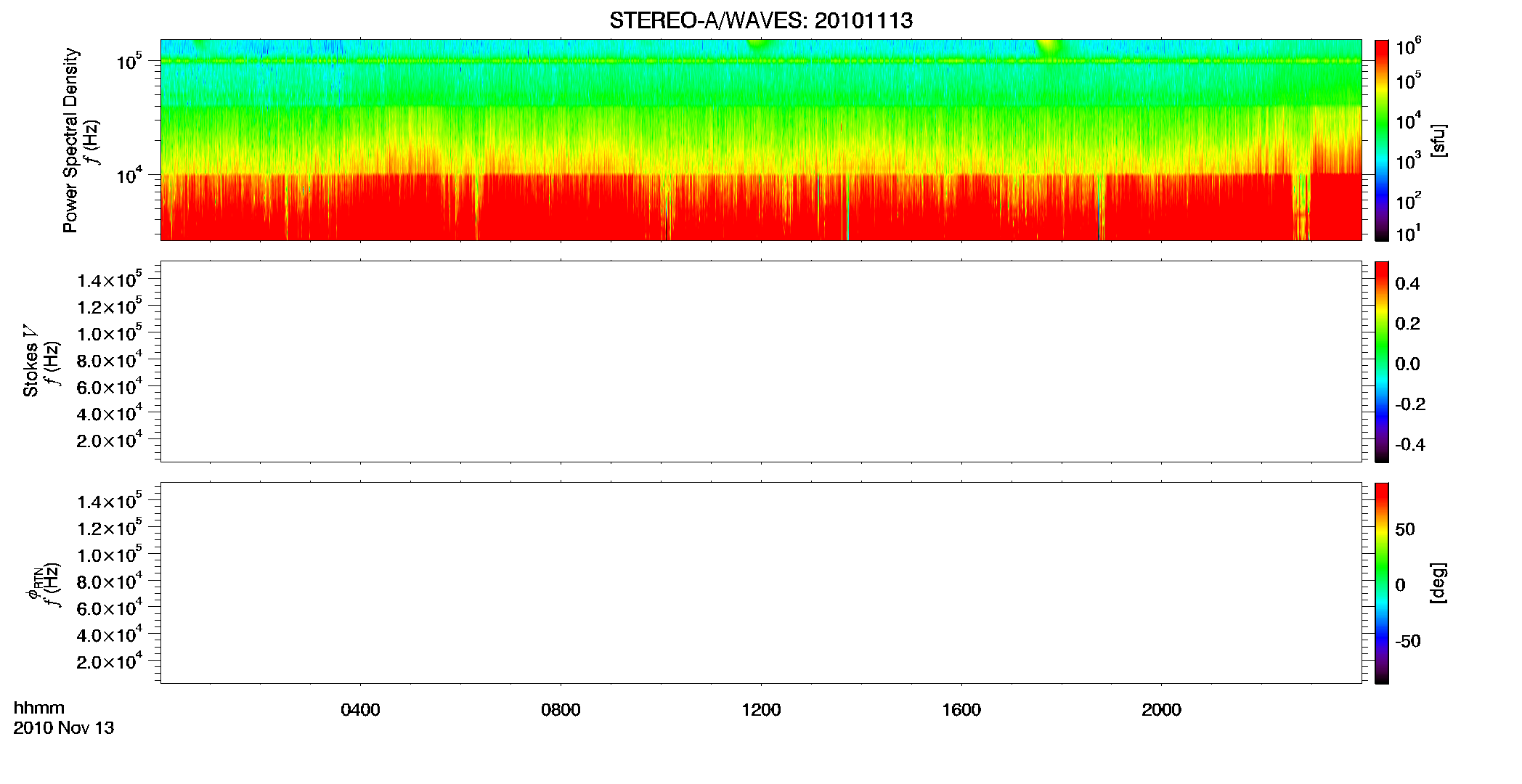The width and height of the screenshot is (1522, 784).
Task: Click the plot title "STEREO-A/WAVES: 20101113"
Action: (x=761, y=20)
